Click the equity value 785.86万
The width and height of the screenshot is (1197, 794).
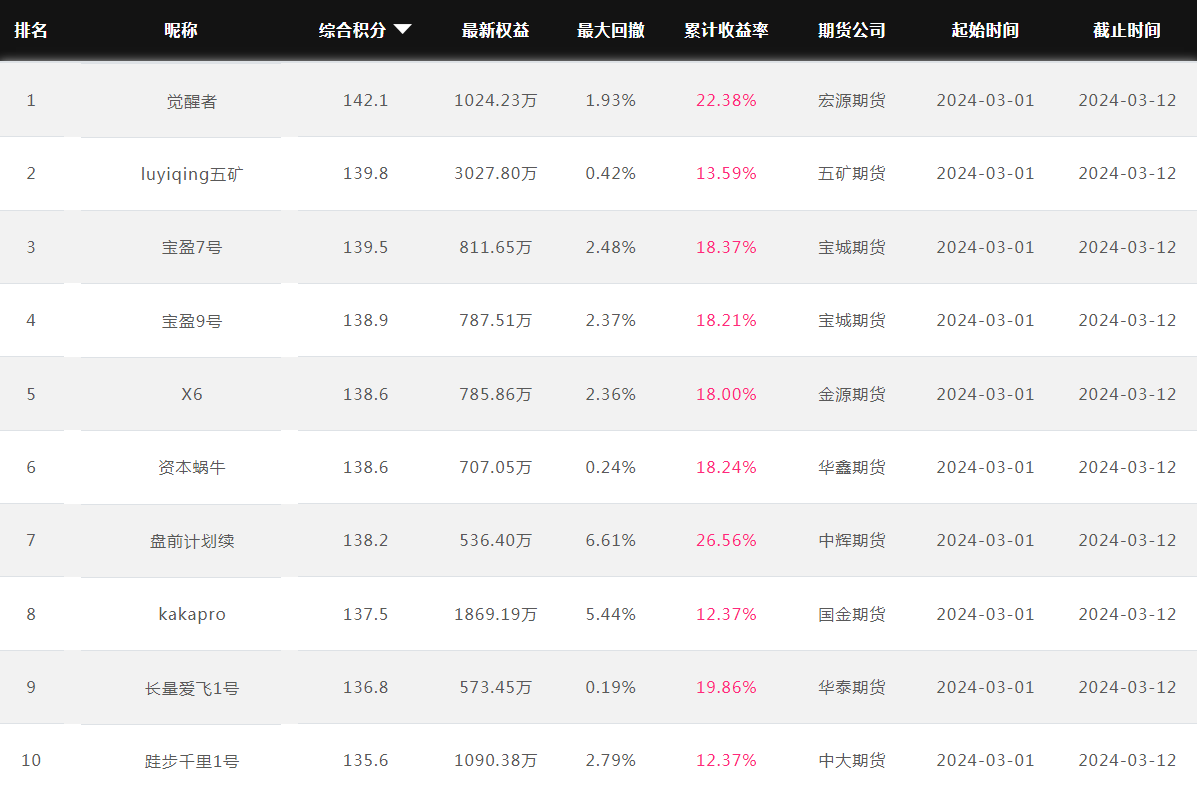pyautogui.click(x=495, y=394)
